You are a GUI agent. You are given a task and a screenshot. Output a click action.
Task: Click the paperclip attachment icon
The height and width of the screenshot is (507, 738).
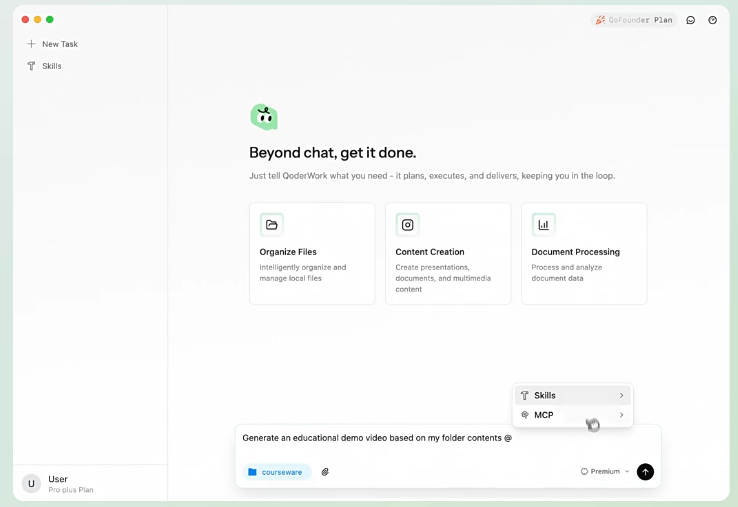tap(325, 472)
